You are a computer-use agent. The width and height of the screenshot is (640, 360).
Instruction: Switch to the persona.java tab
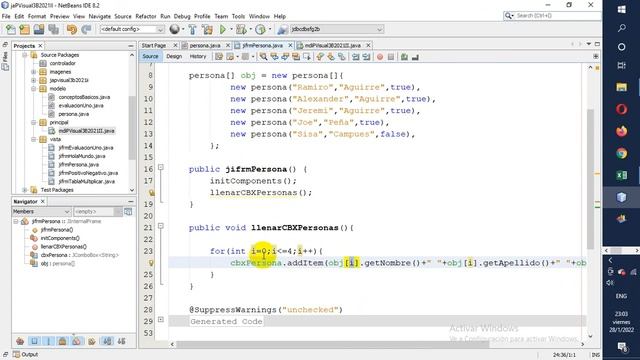click(x=204, y=45)
